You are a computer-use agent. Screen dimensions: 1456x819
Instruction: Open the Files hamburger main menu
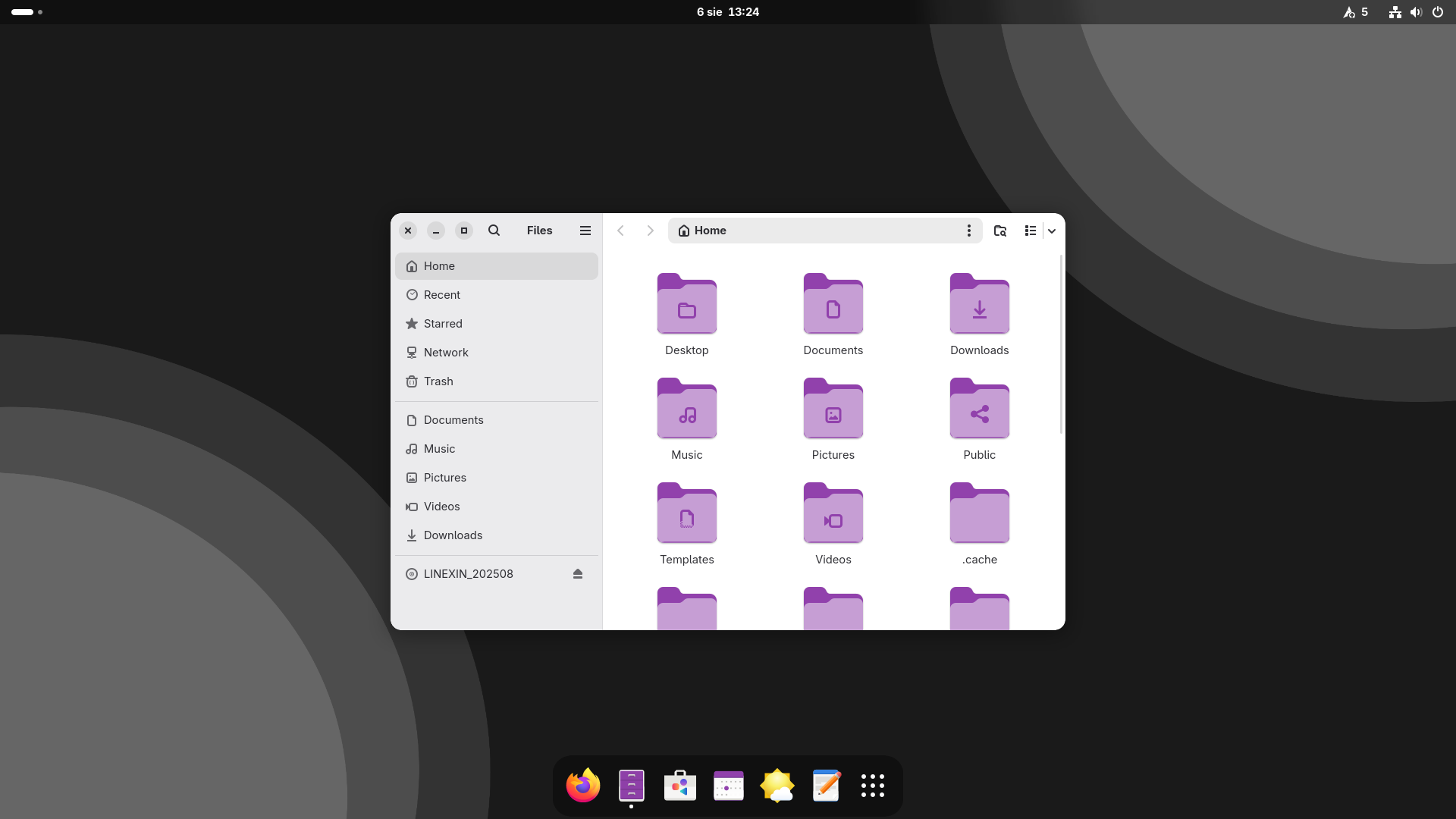pyautogui.click(x=585, y=231)
